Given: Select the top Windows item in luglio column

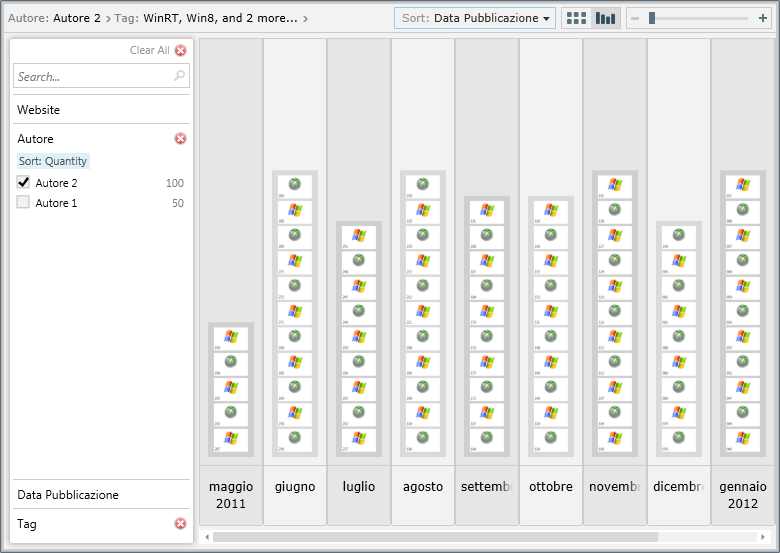Looking at the screenshot, I should pyautogui.click(x=359, y=237).
